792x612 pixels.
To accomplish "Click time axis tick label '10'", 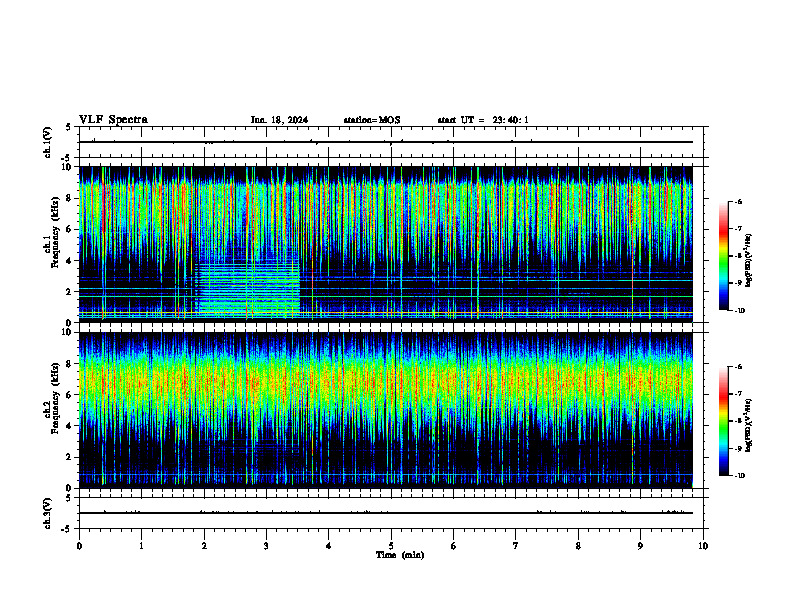I will [x=703, y=546].
